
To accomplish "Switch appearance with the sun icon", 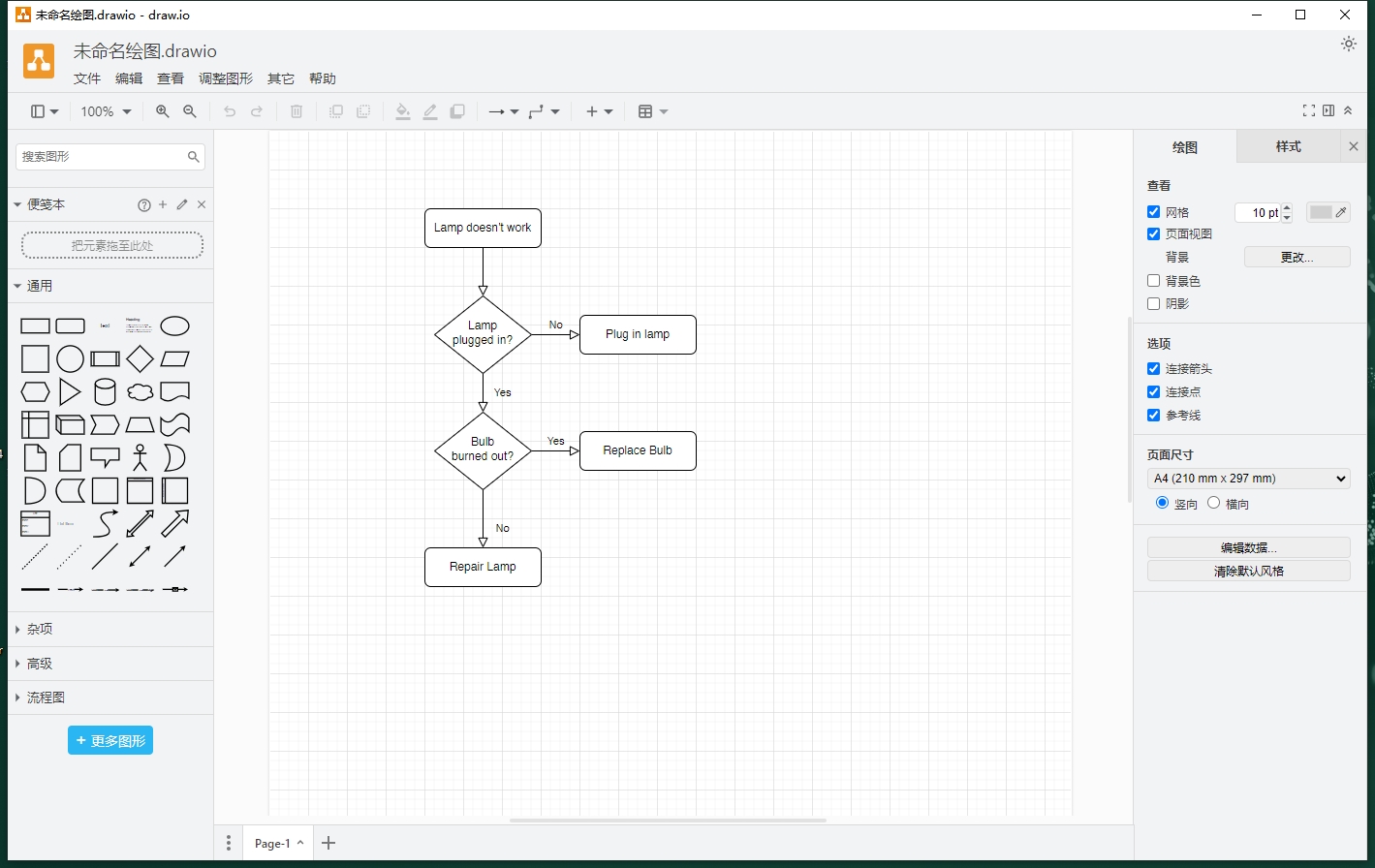I will point(1348,44).
